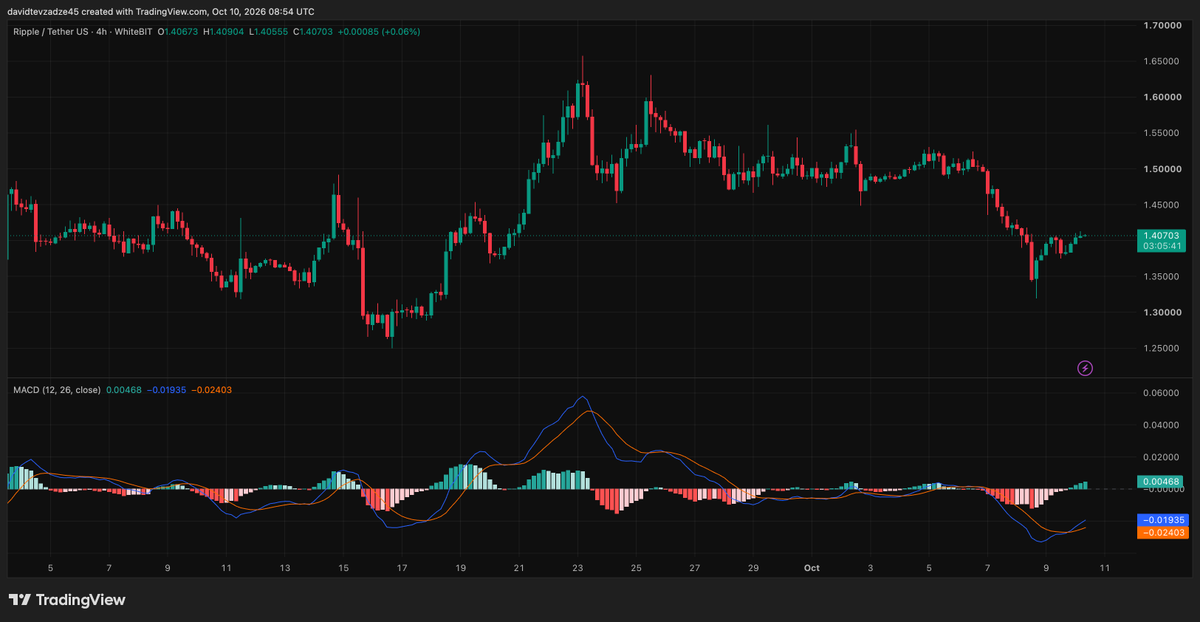Screen dimensions: 1200x622
Task: Click the blue legend value -0.01935
Action: [166, 390]
